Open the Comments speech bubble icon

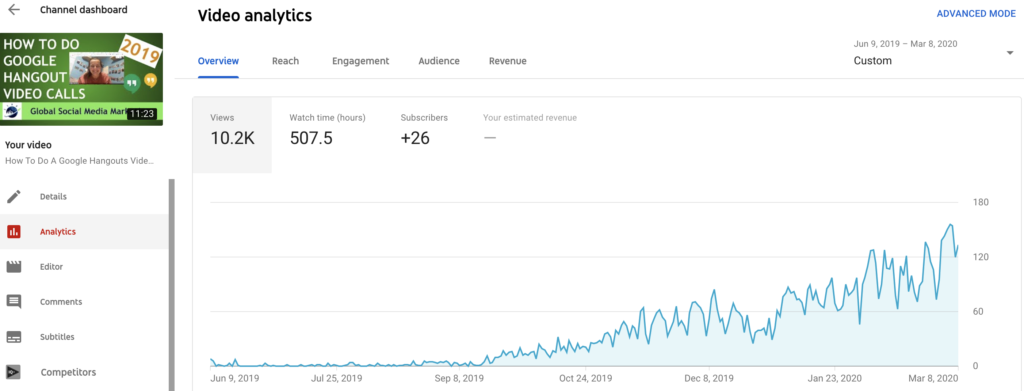[14, 302]
